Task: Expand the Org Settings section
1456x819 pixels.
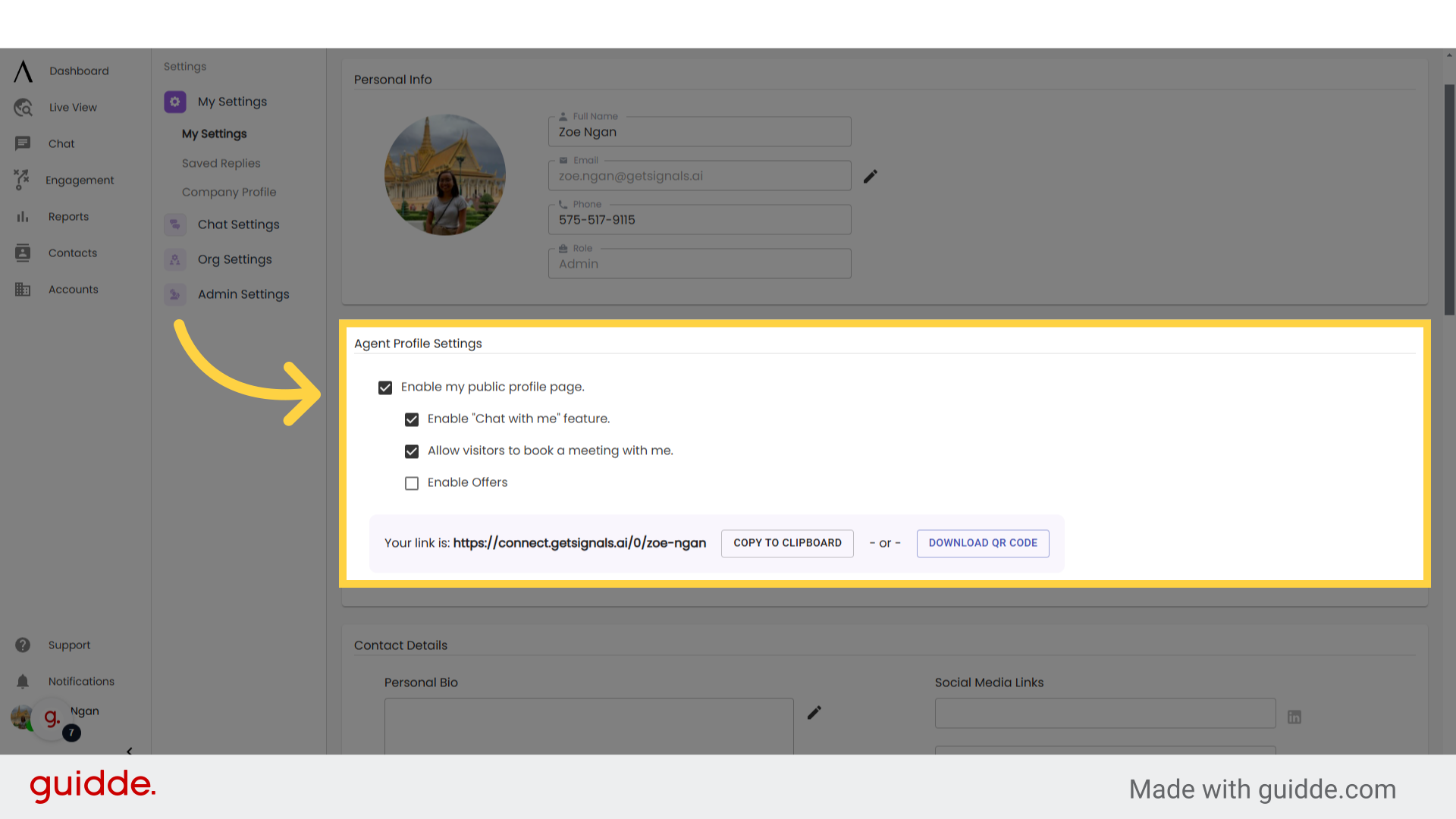Action: click(x=235, y=259)
